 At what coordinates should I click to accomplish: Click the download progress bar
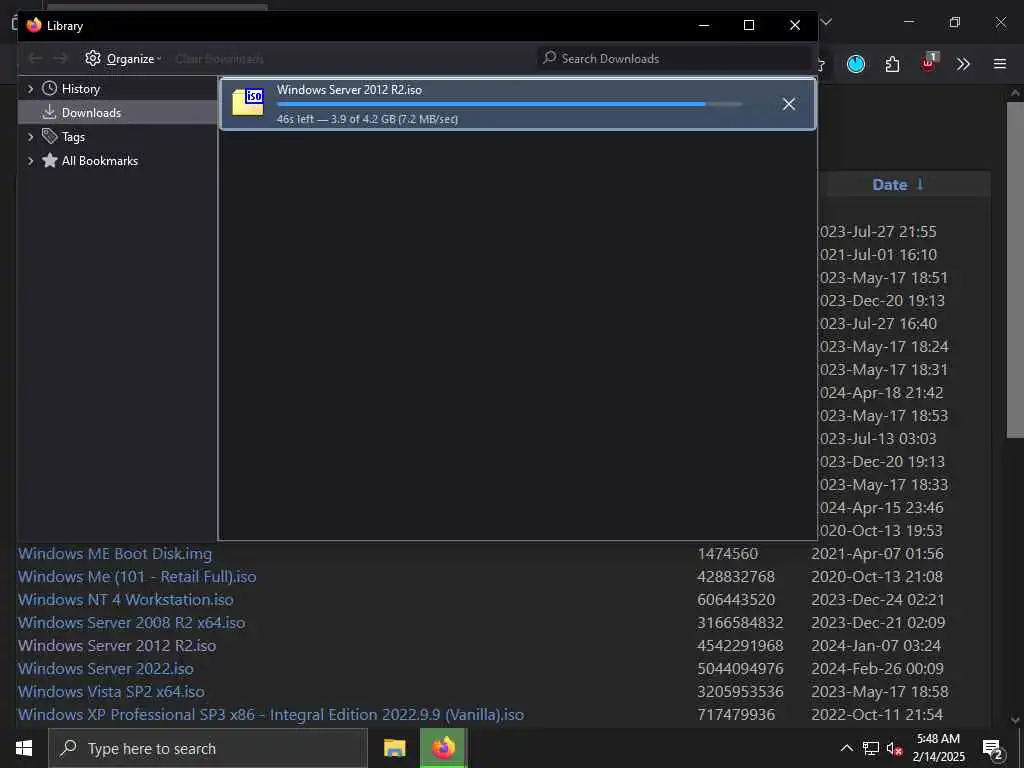(509, 104)
